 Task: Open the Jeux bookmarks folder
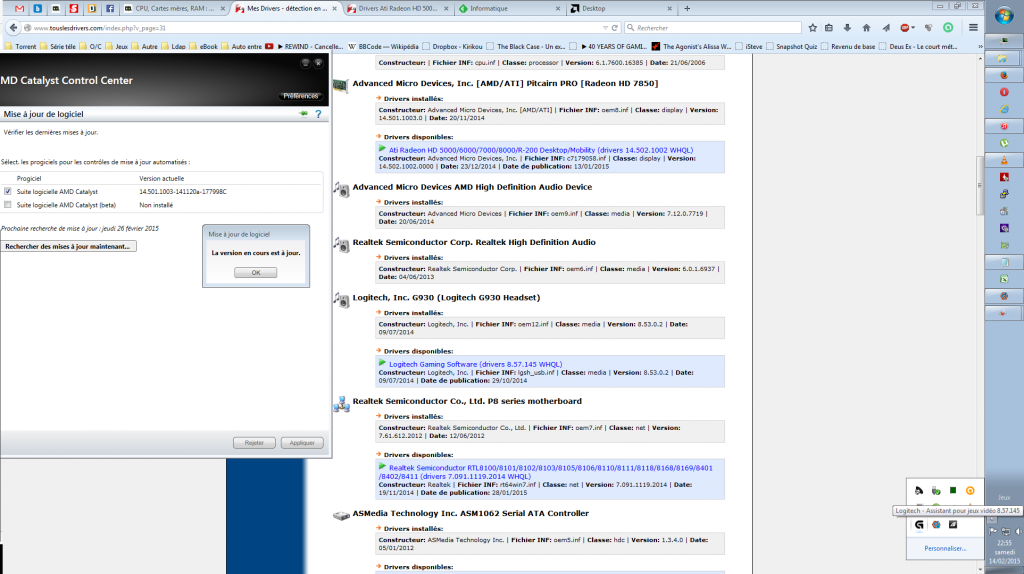(116, 46)
